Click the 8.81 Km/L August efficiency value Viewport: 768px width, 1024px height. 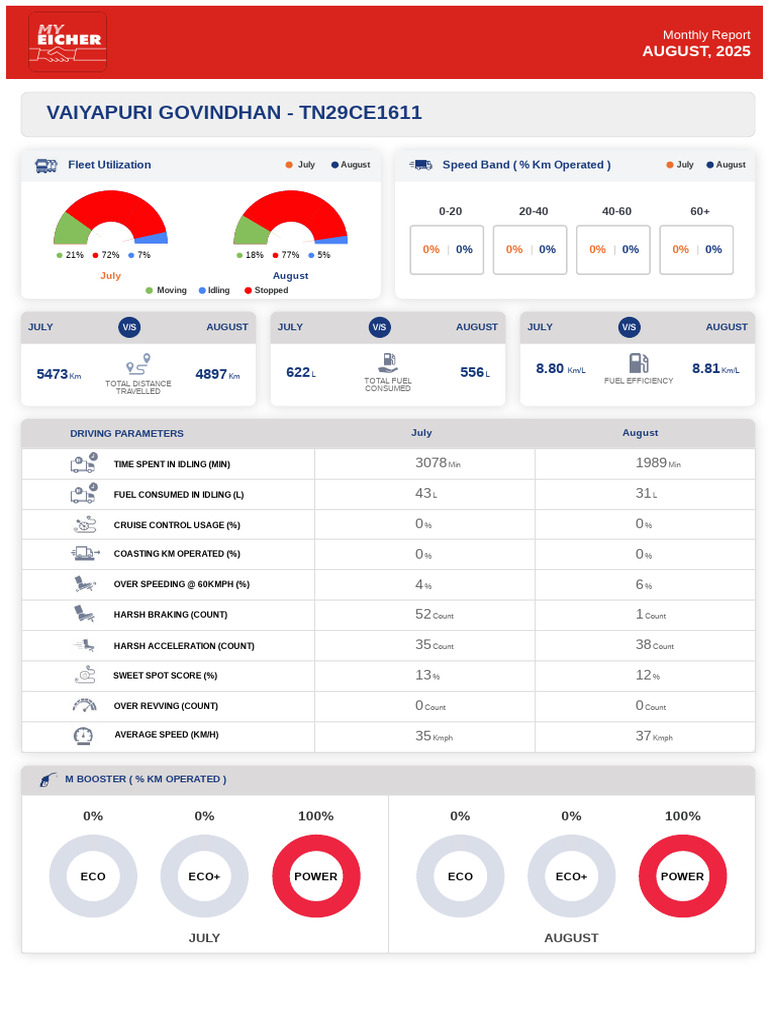click(716, 368)
